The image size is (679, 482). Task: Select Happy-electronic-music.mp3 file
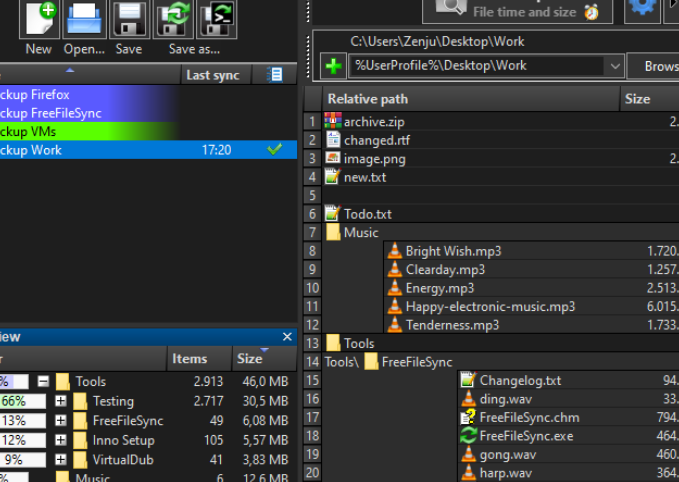click(532, 307)
